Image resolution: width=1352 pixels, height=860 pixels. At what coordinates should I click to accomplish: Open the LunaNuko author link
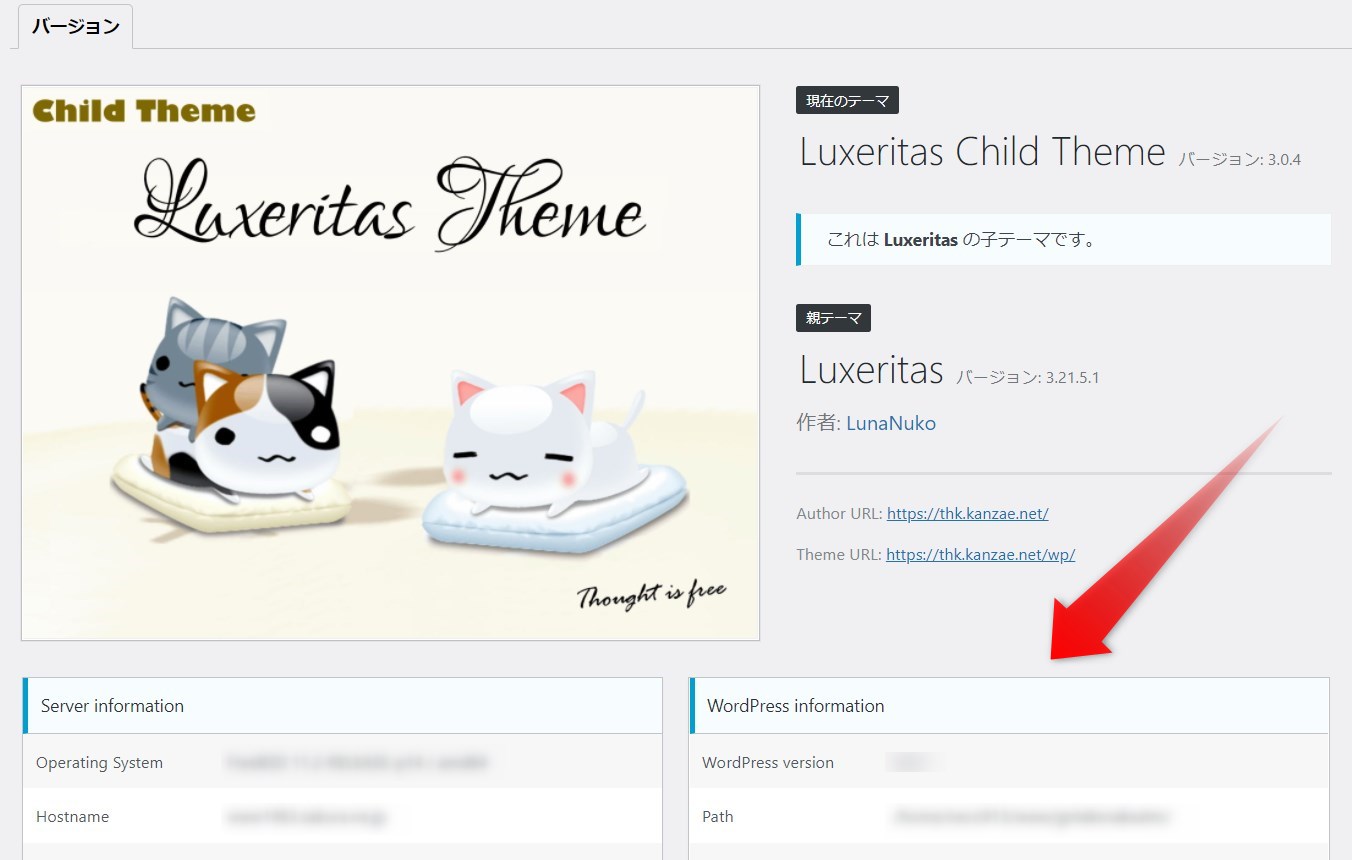(x=891, y=423)
